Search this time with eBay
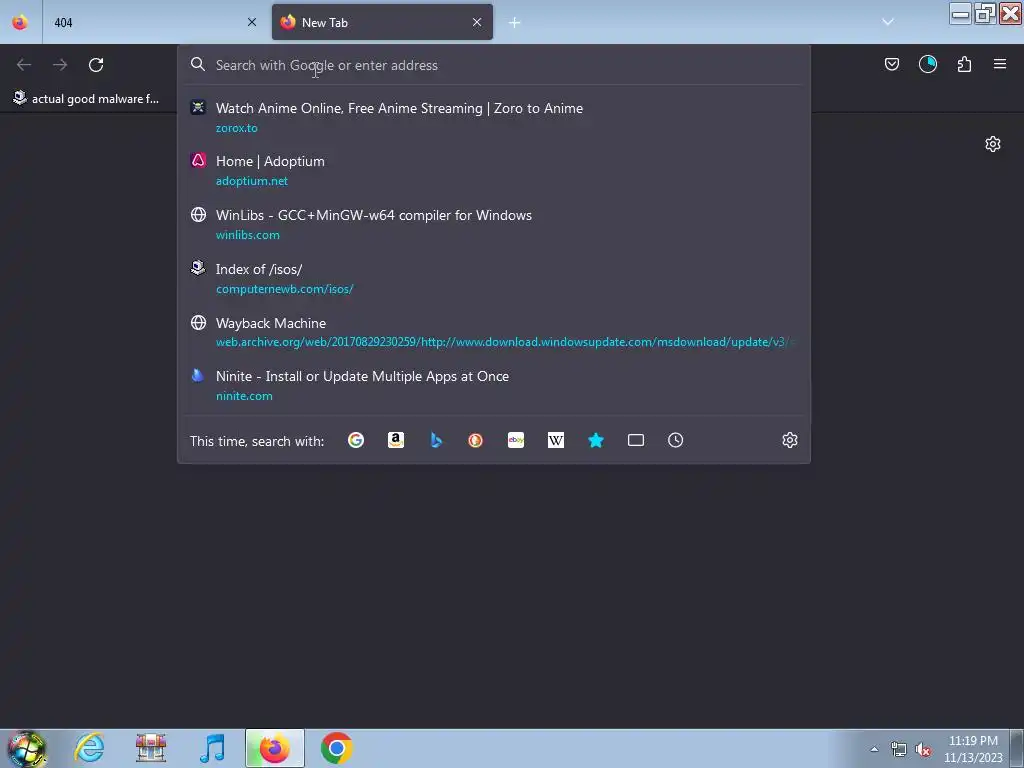 tap(516, 440)
